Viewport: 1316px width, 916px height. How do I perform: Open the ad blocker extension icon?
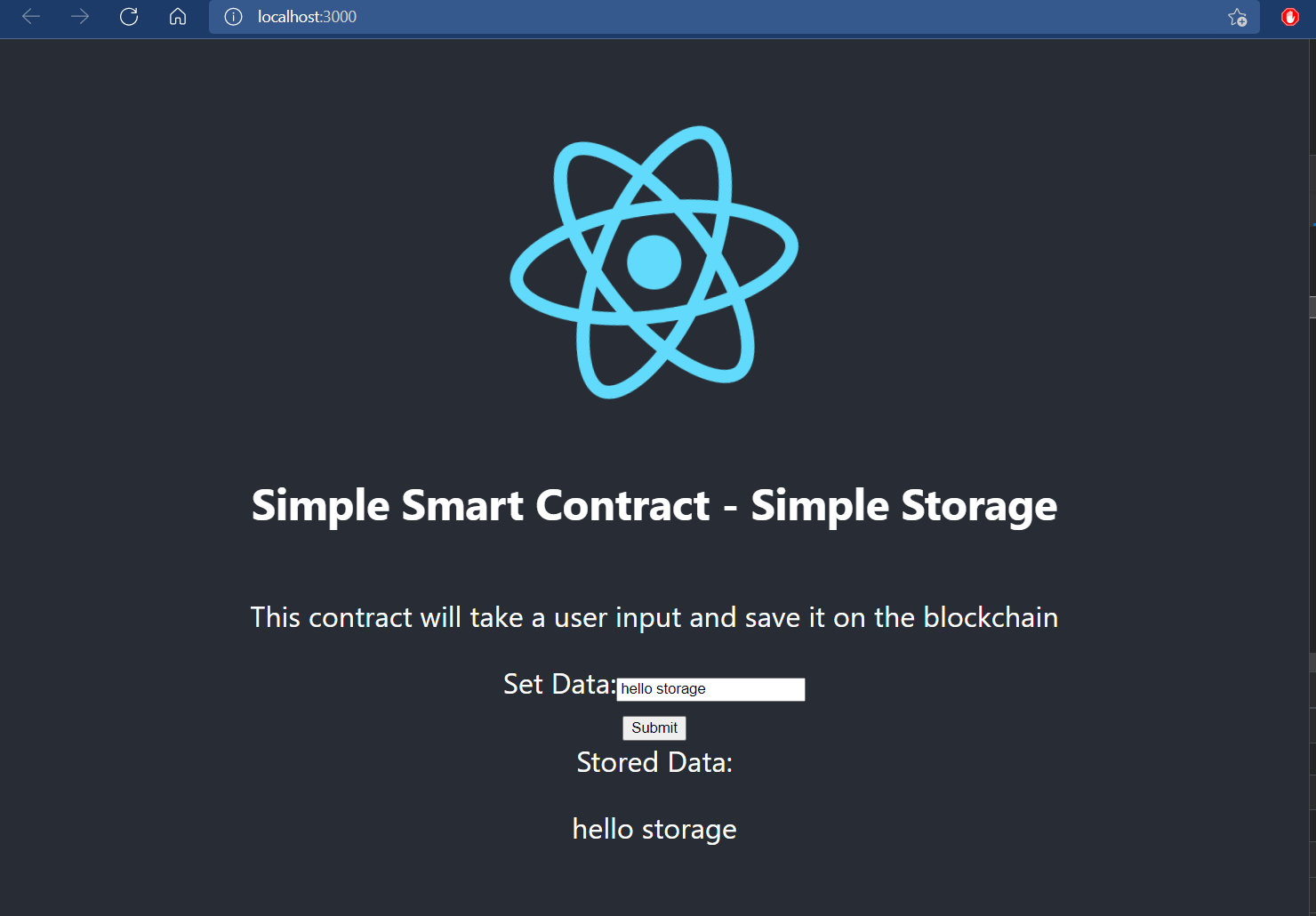pos(1289,16)
